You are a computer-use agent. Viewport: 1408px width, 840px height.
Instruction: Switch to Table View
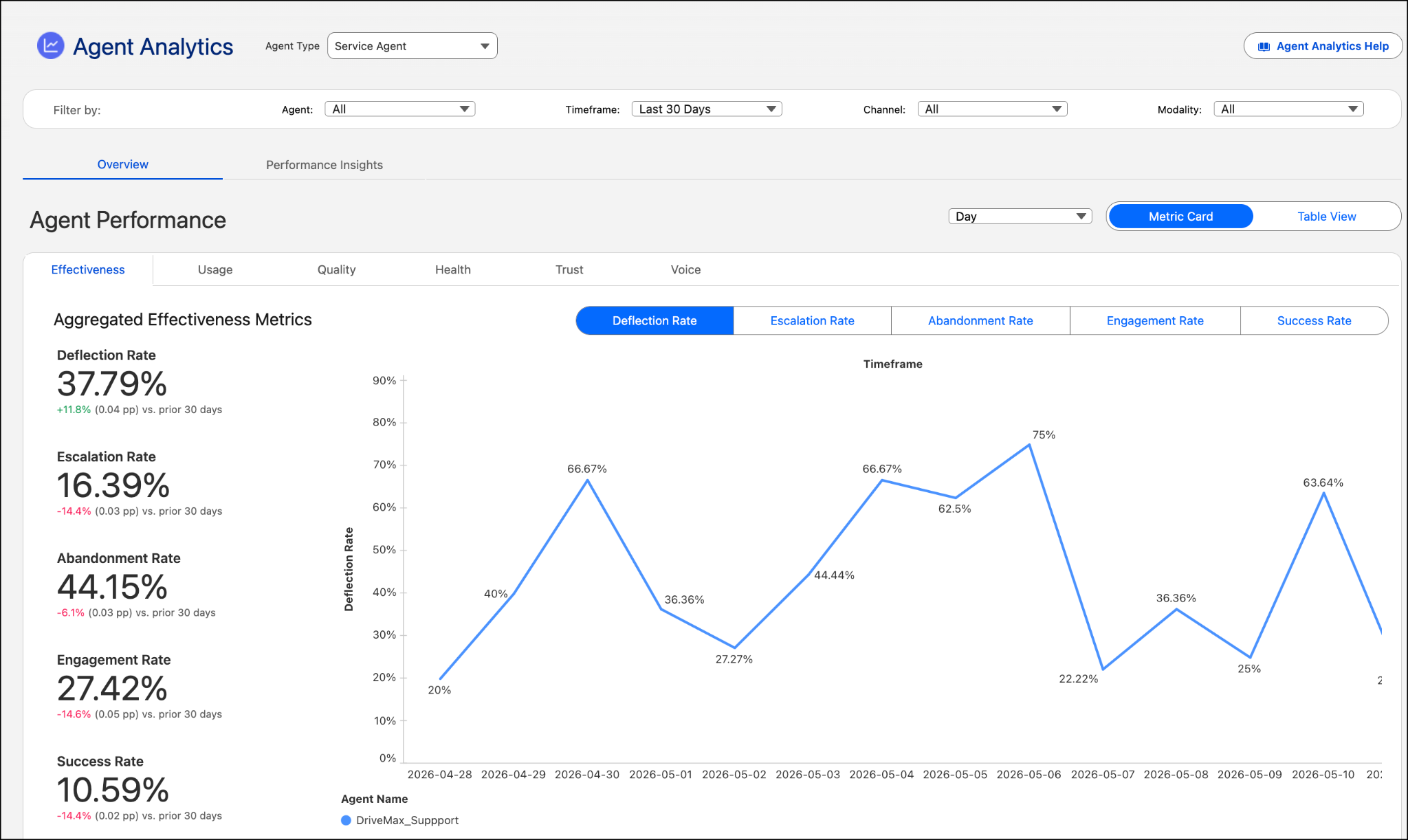click(x=1326, y=217)
